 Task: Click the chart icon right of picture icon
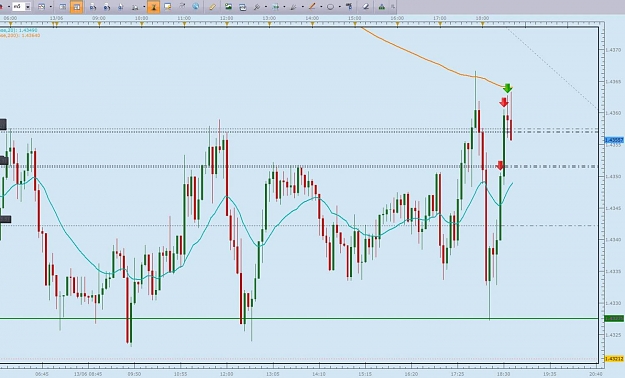click(x=242, y=7)
